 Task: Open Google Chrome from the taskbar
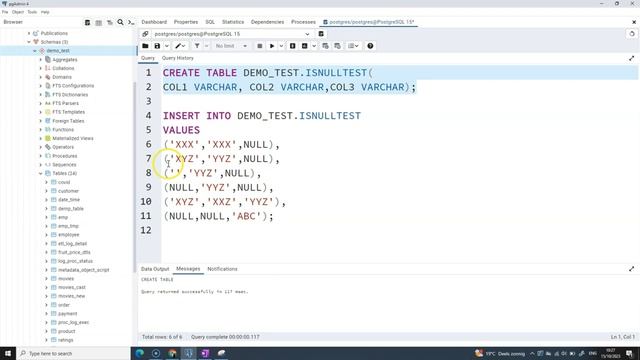coord(172,353)
